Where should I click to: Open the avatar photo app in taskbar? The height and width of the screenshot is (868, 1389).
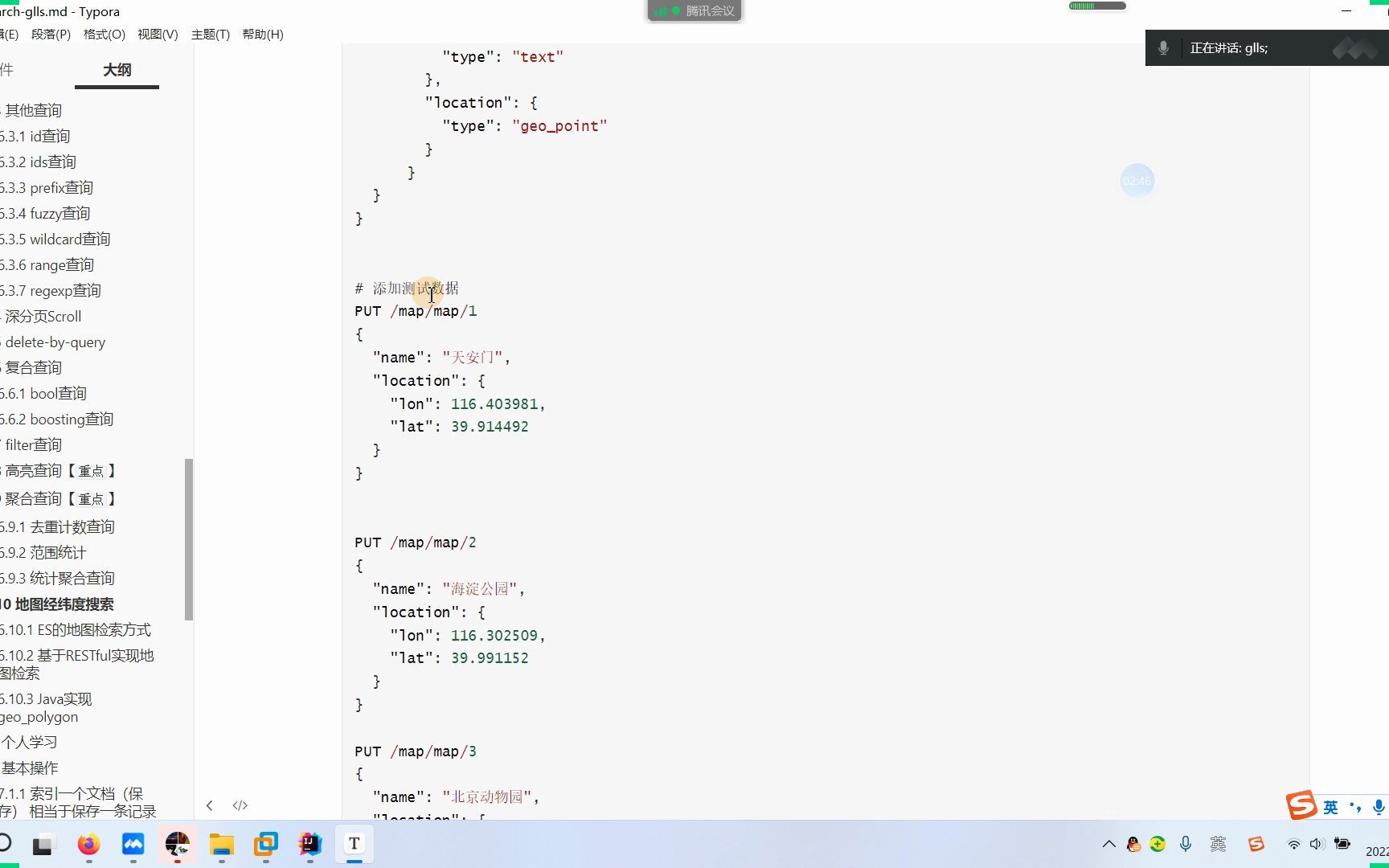click(x=177, y=844)
